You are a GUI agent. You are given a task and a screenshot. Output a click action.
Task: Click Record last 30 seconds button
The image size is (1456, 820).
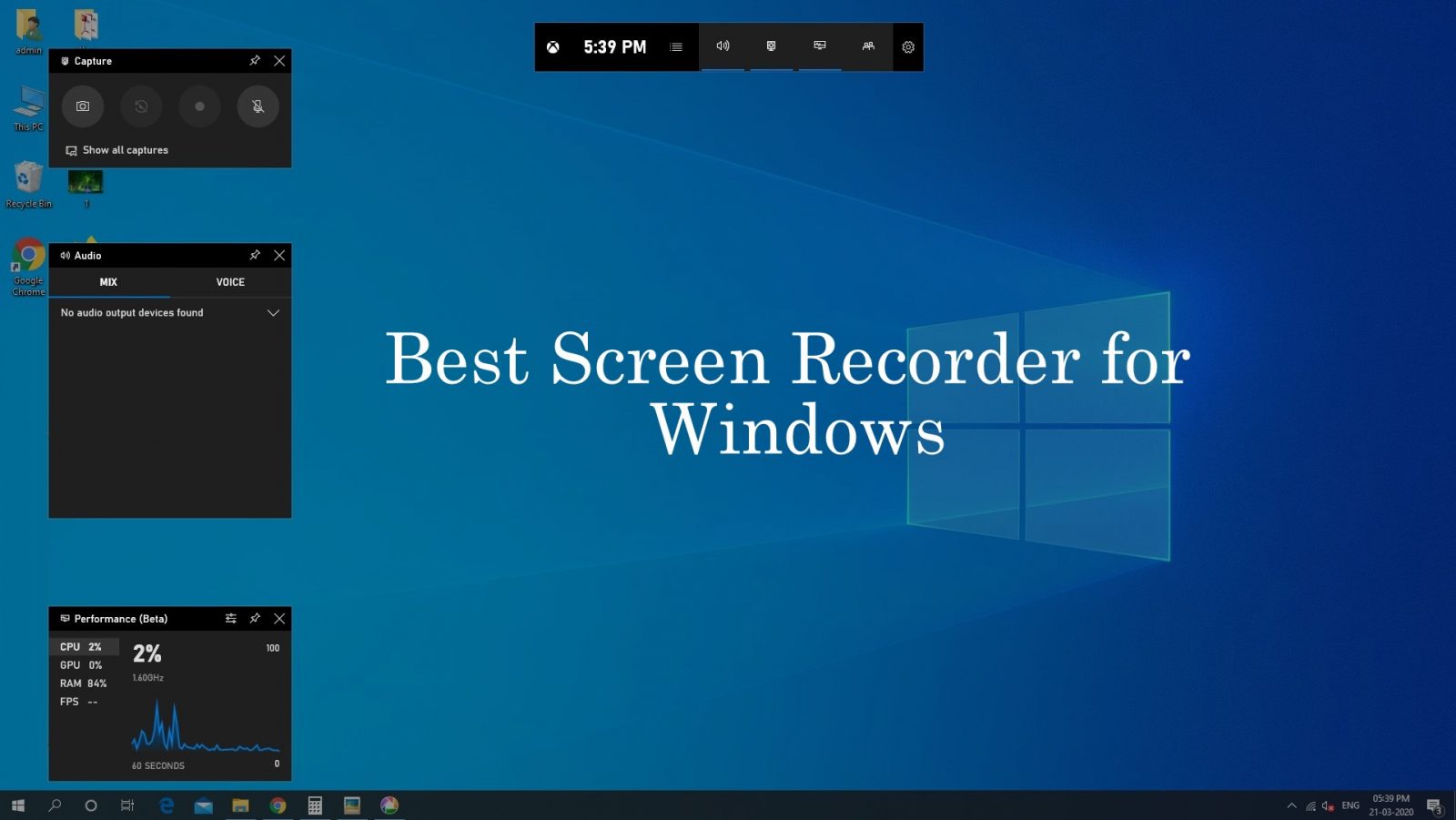pos(141,106)
